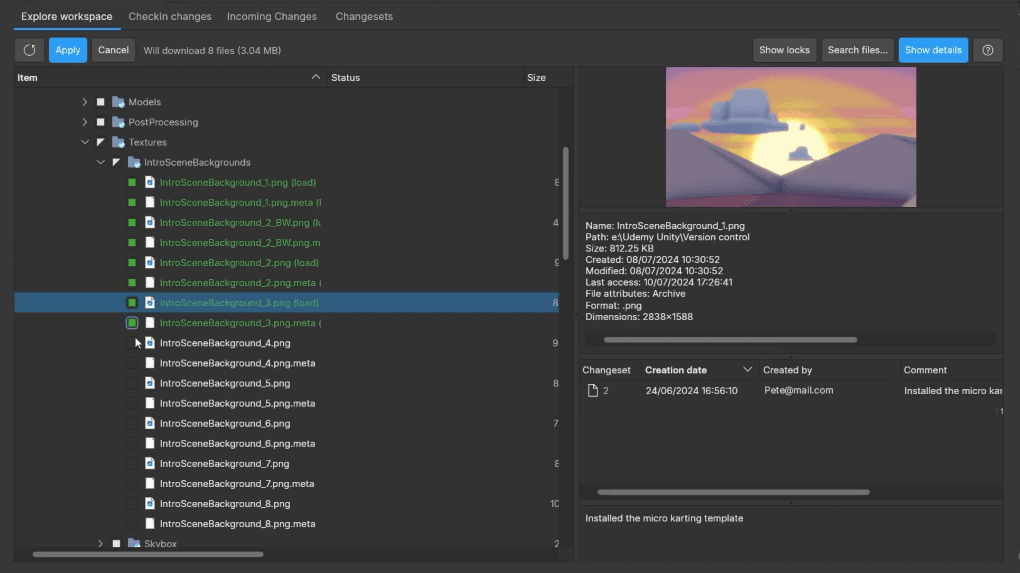1020x573 pixels.
Task: Open the help question mark icon
Action: 987,50
